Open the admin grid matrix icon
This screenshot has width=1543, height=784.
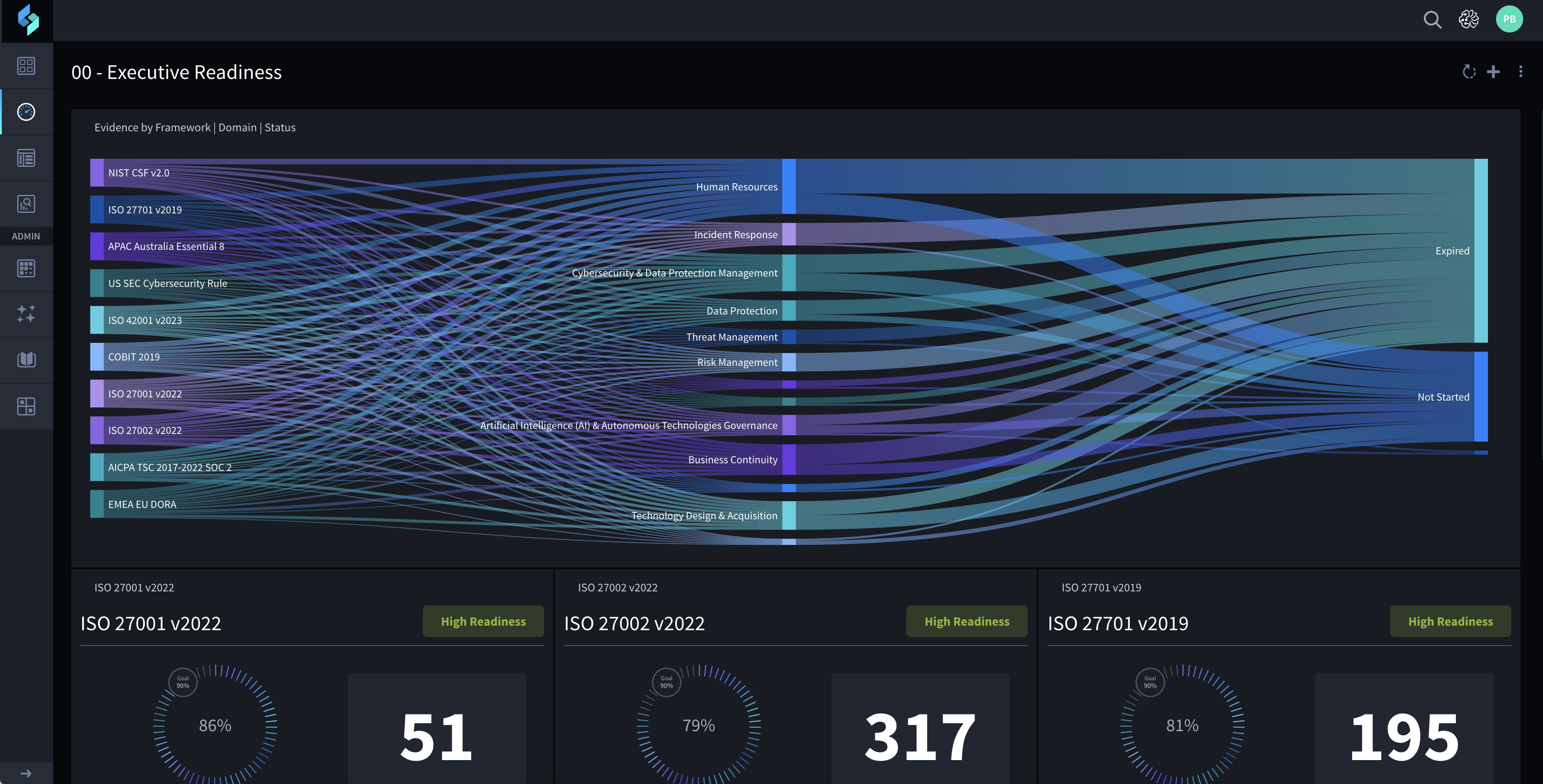[26, 268]
